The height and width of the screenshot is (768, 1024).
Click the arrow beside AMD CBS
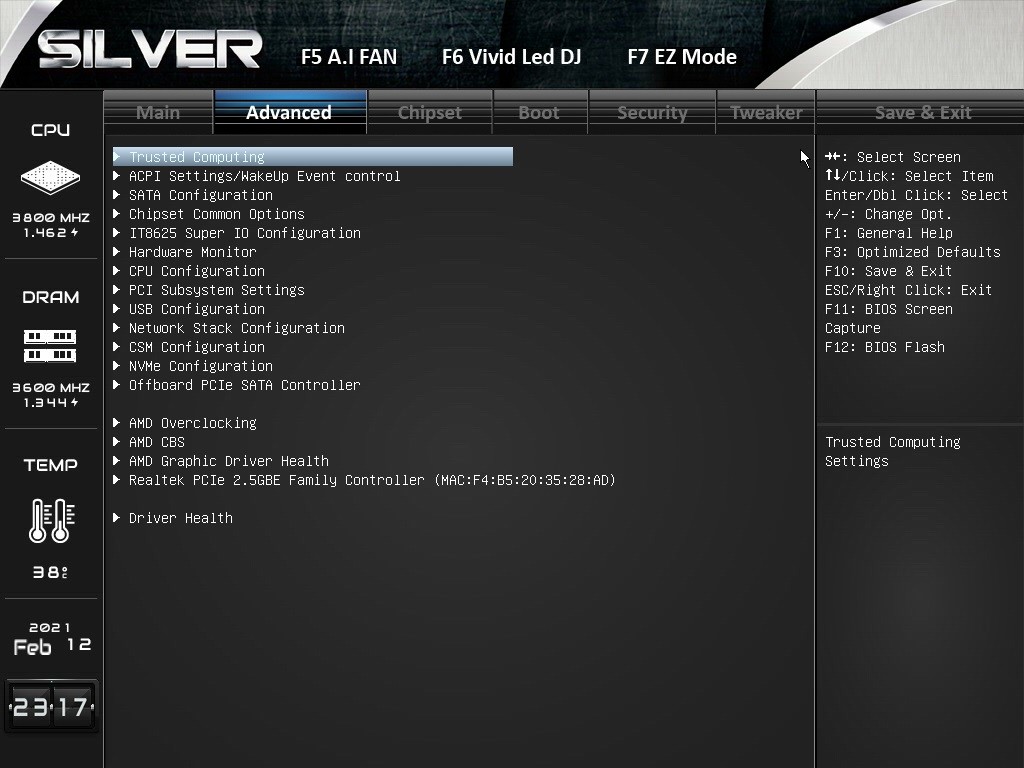click(x=117, y=441)
